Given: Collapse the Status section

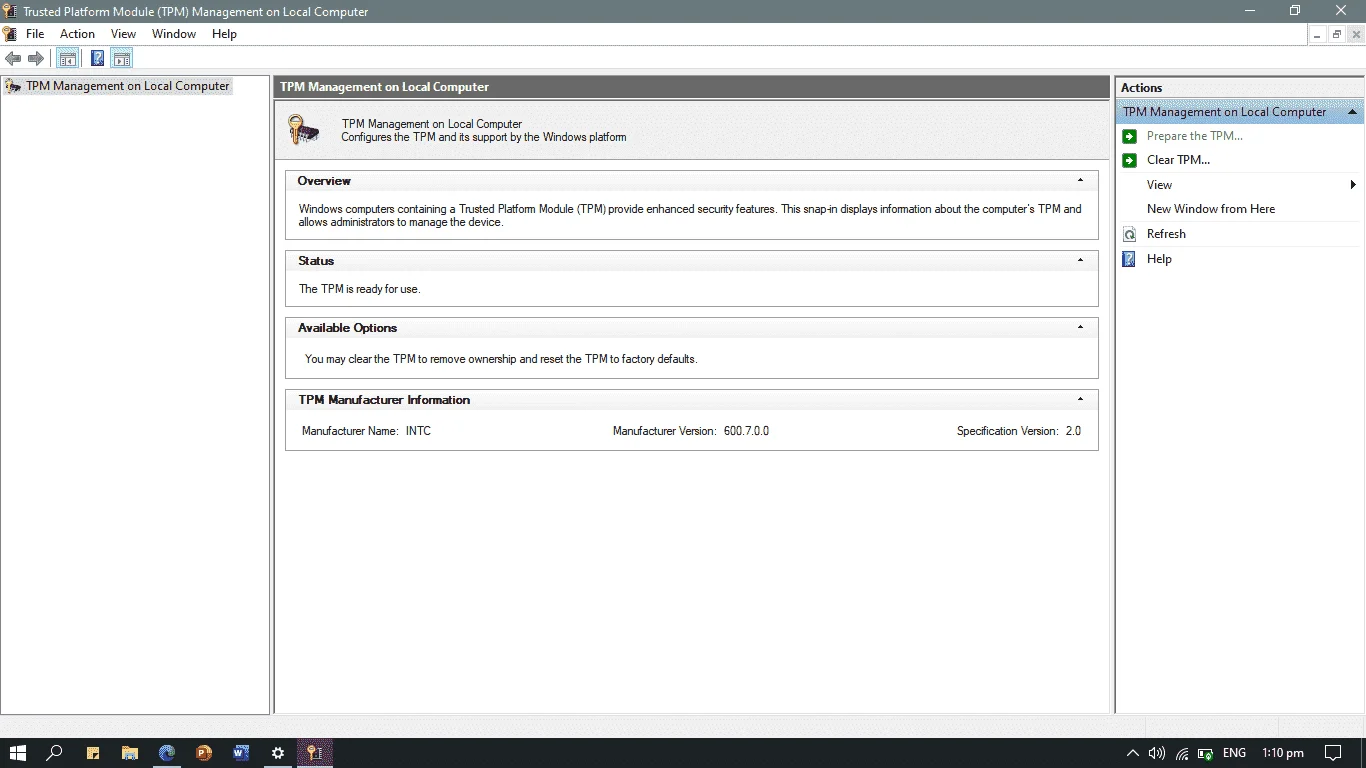Looking at the screenshot, I should (1080, 260).
